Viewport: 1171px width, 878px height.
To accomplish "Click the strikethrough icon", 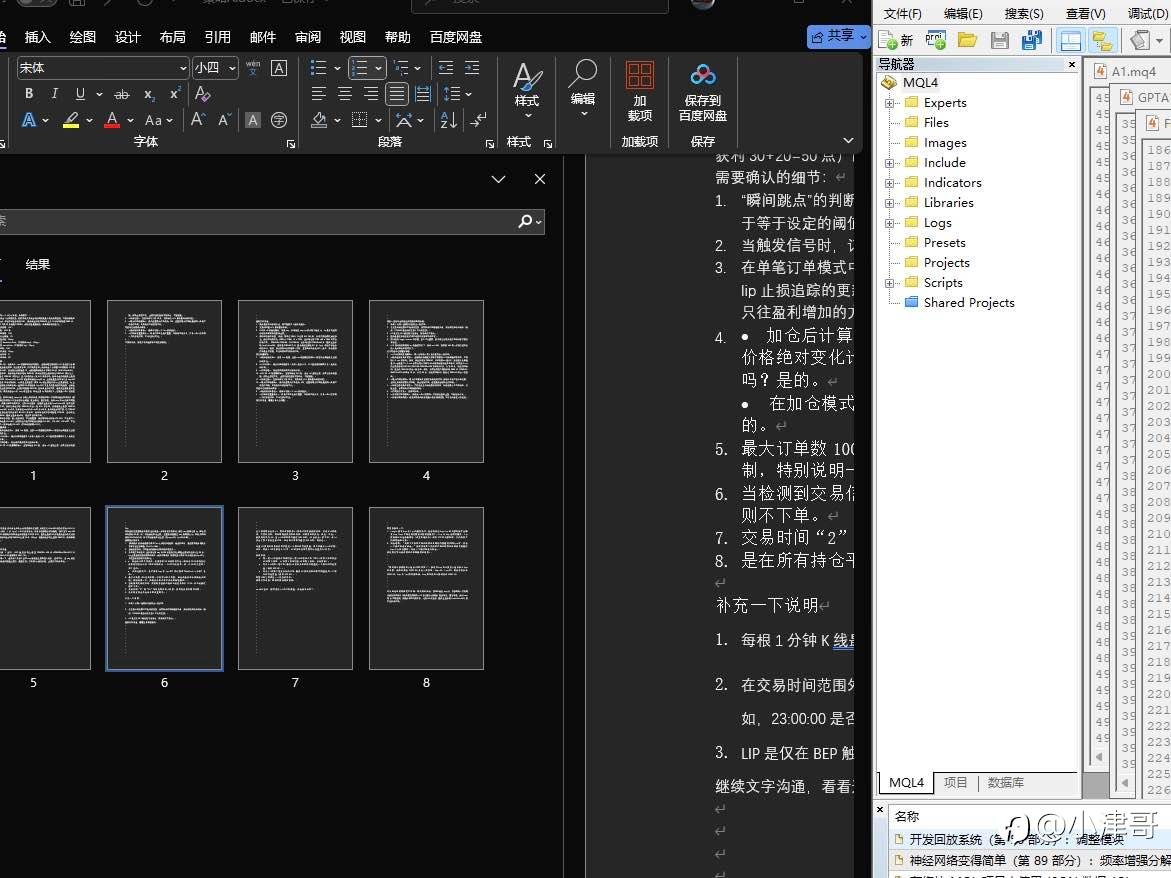I will [122, 94].
